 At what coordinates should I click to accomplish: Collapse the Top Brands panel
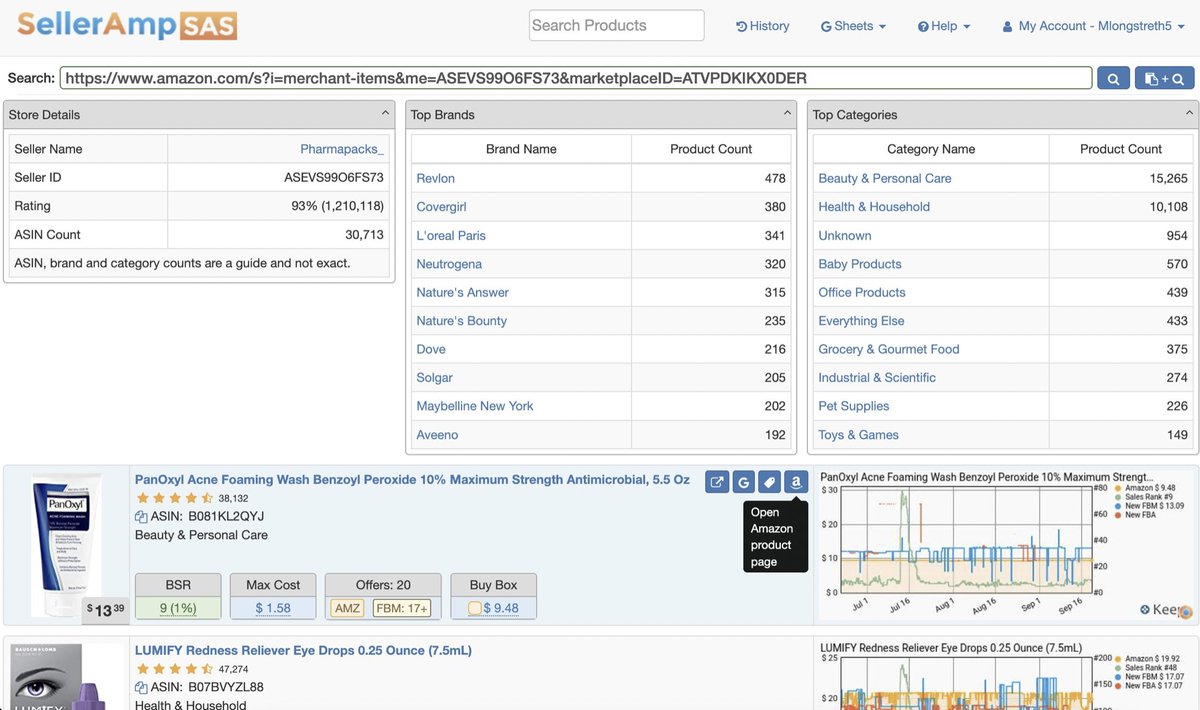[788, 114]
